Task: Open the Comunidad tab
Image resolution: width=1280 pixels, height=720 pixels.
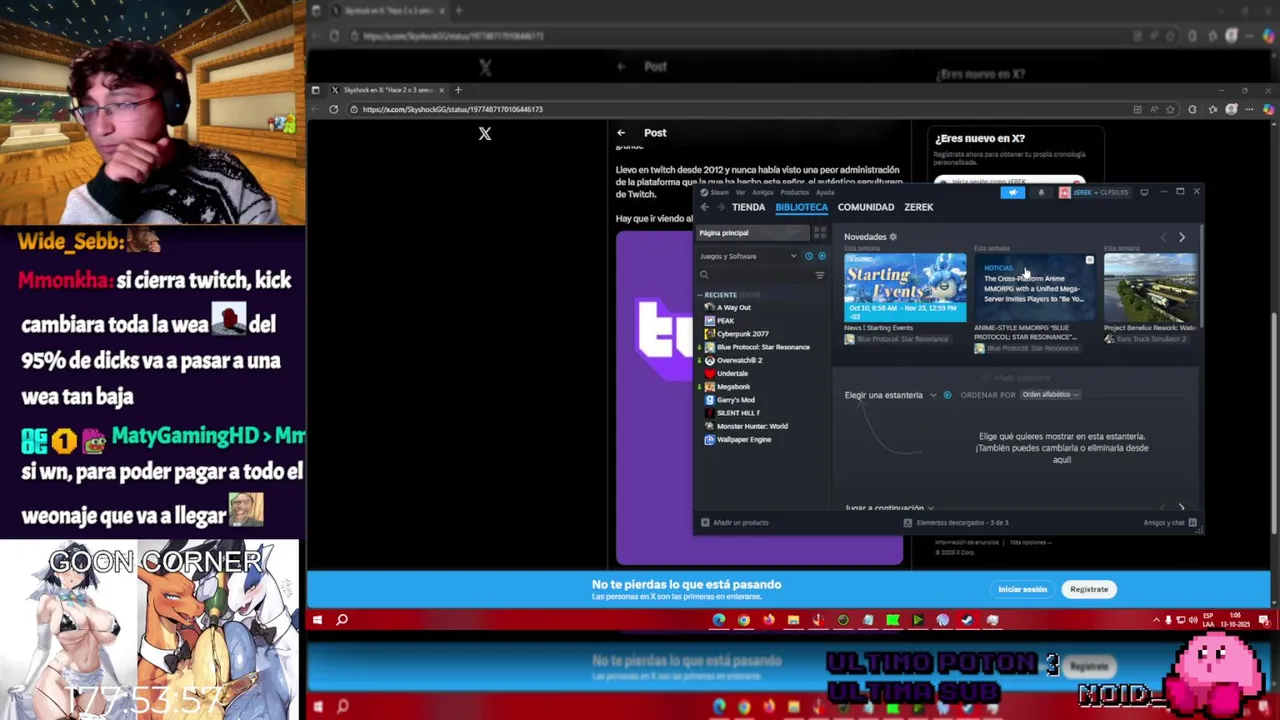Action: (866, 207)
